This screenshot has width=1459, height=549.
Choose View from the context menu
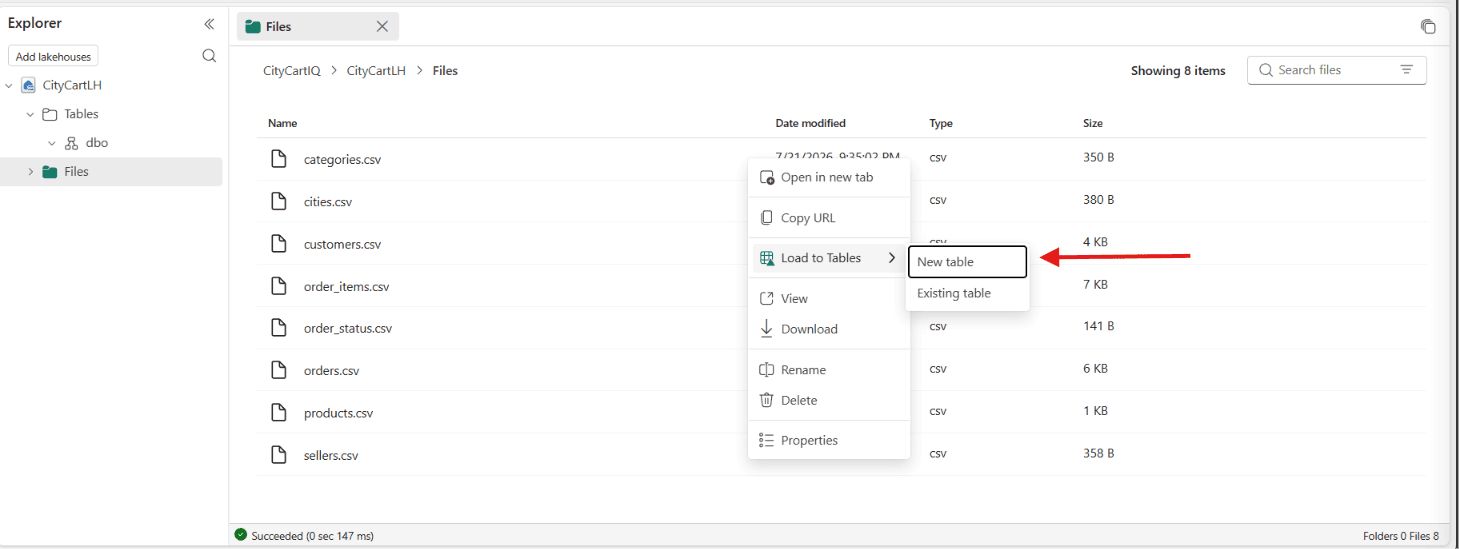click(829, 298)
